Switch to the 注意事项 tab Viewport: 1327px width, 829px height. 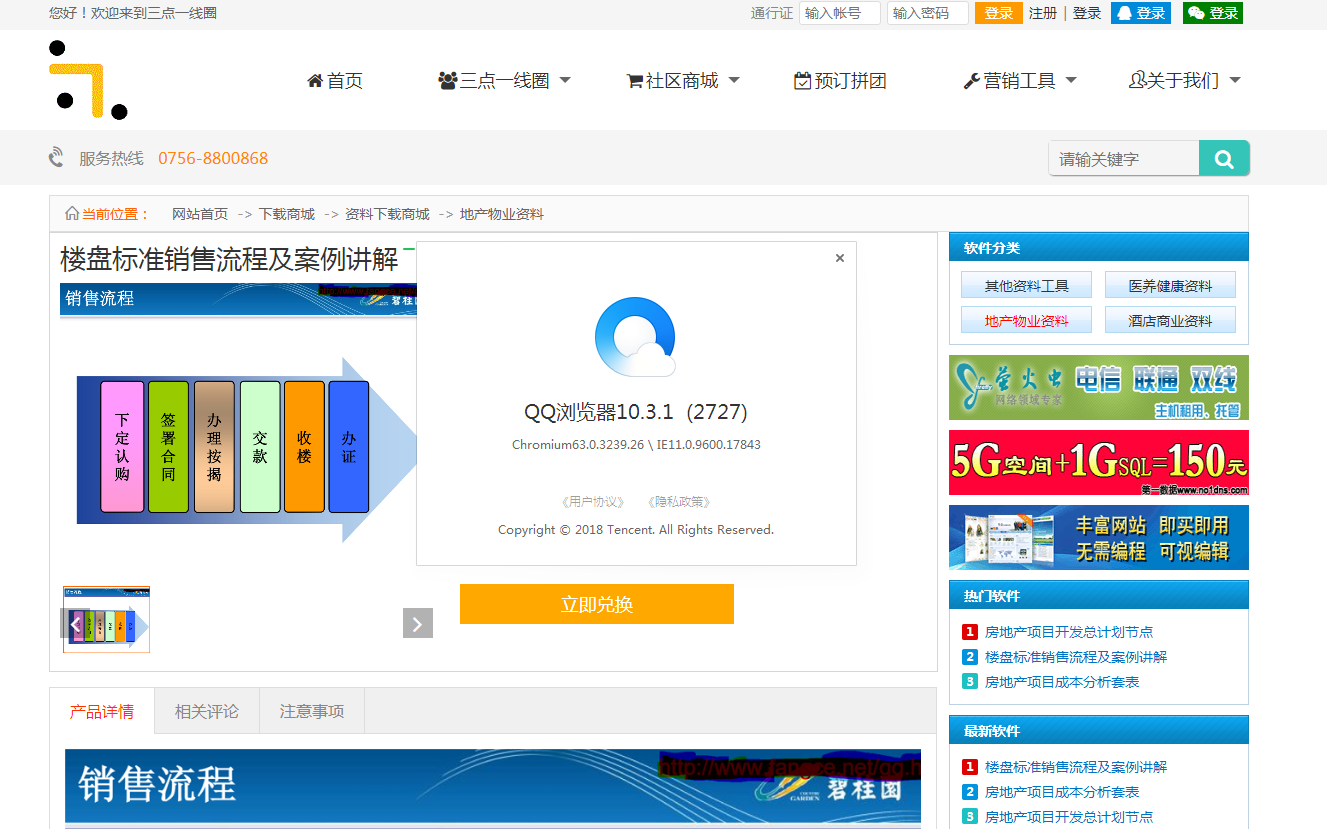[312, 711]
